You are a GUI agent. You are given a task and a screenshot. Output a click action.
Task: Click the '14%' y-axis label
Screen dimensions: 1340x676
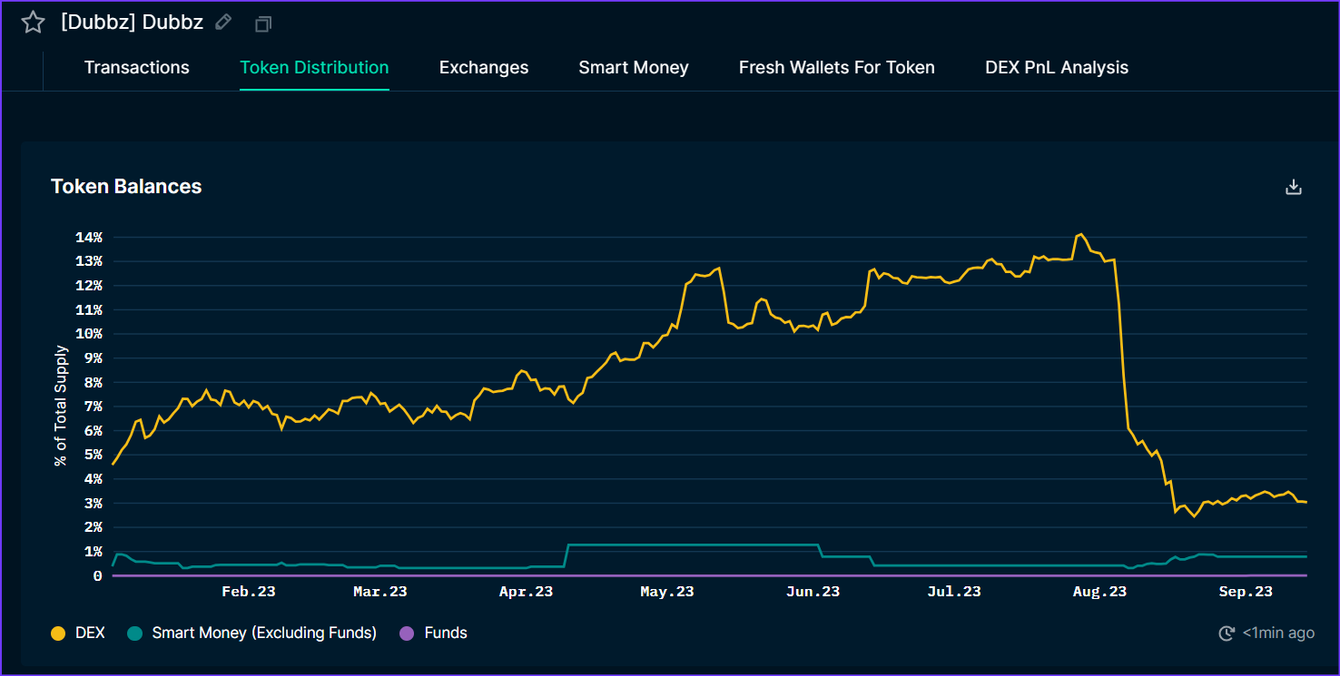pyautogui.click(x=88, y=237)
